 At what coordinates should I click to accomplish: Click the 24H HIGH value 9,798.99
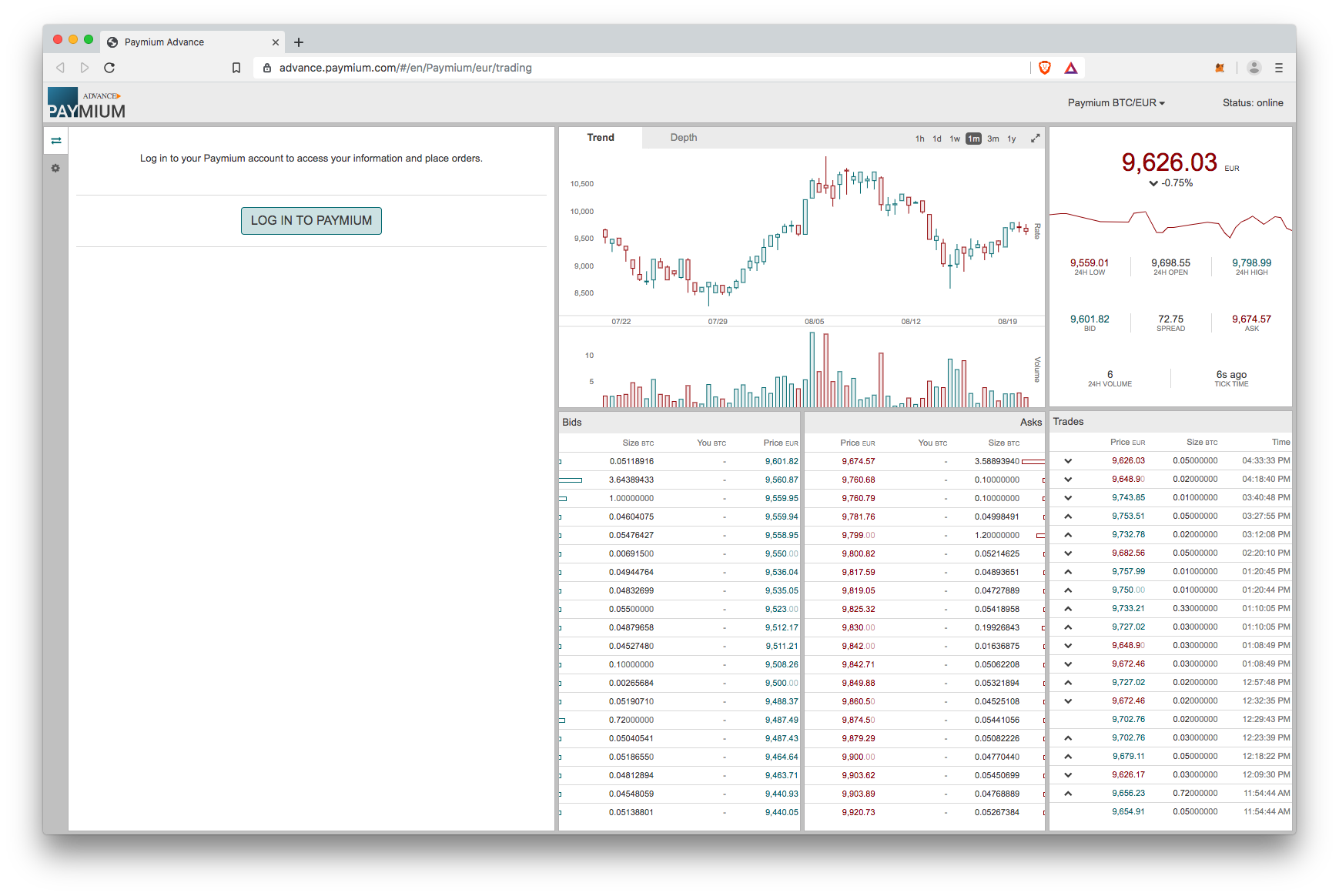[x=1252, y=262]
